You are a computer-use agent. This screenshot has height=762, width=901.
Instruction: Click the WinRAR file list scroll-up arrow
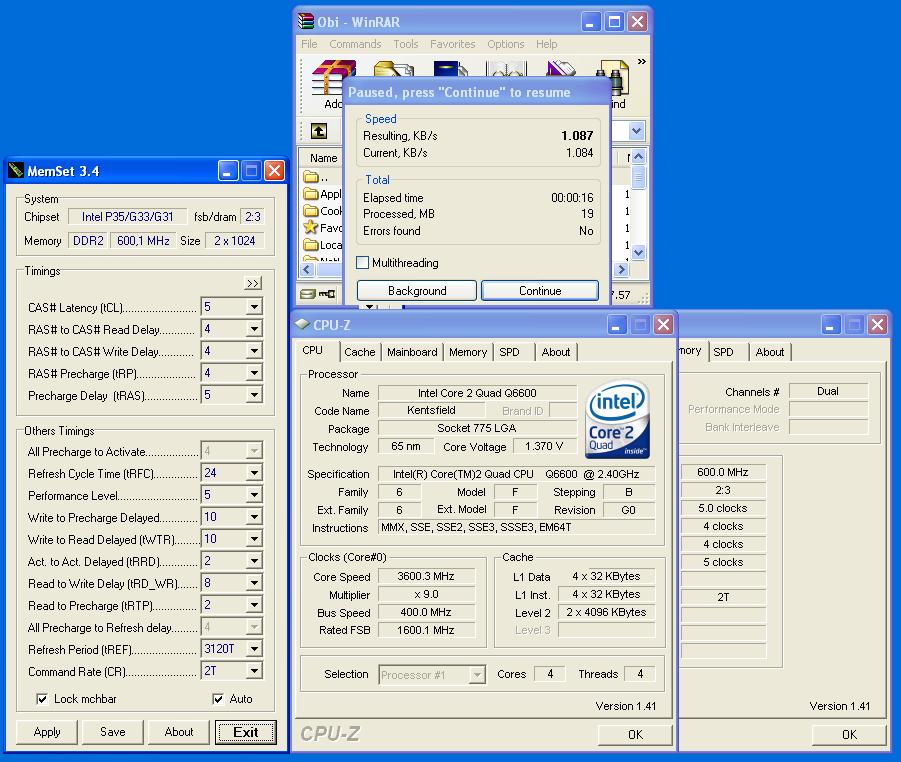(638, 157)
